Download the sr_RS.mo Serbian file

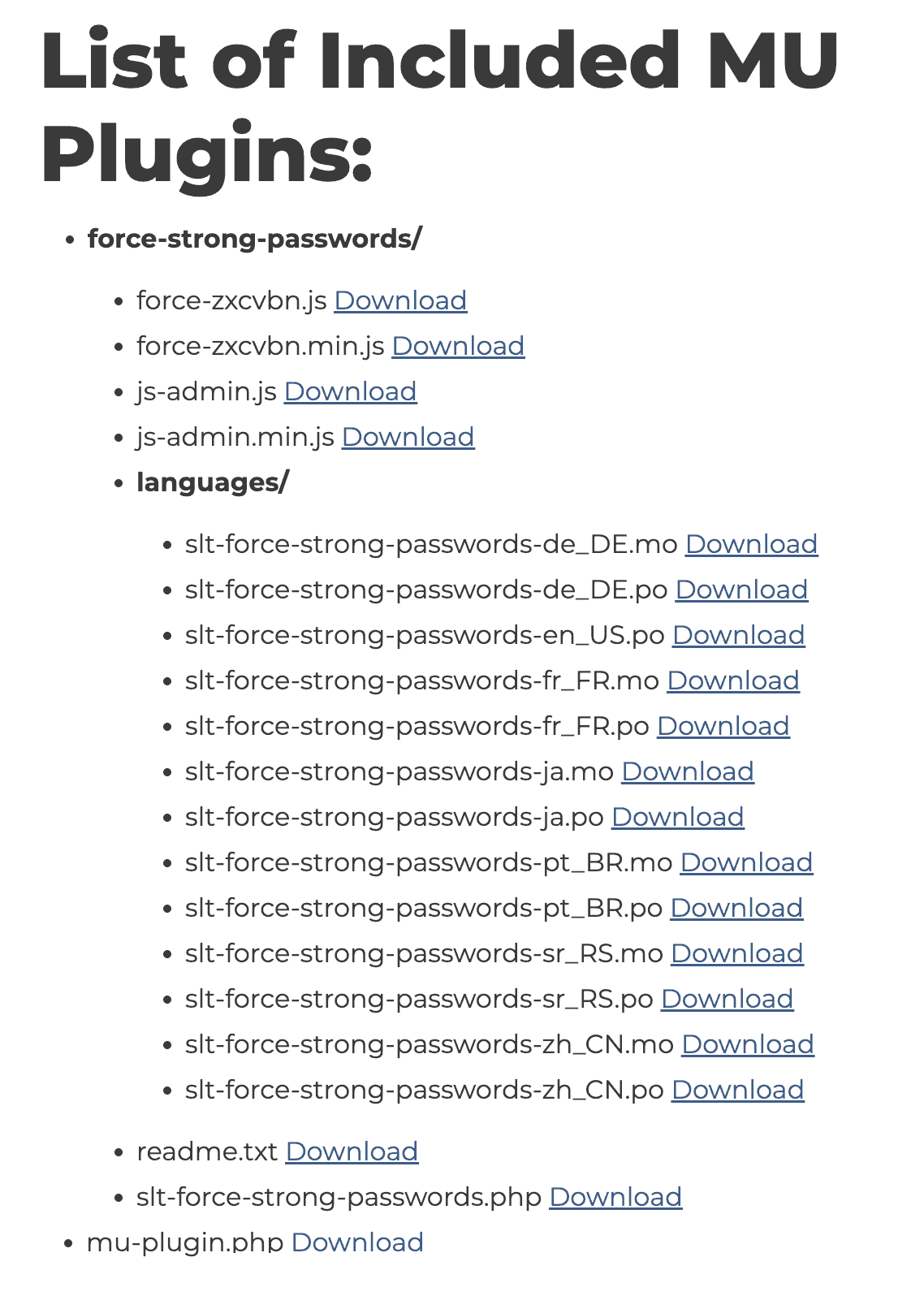click(x=736, y=953)
